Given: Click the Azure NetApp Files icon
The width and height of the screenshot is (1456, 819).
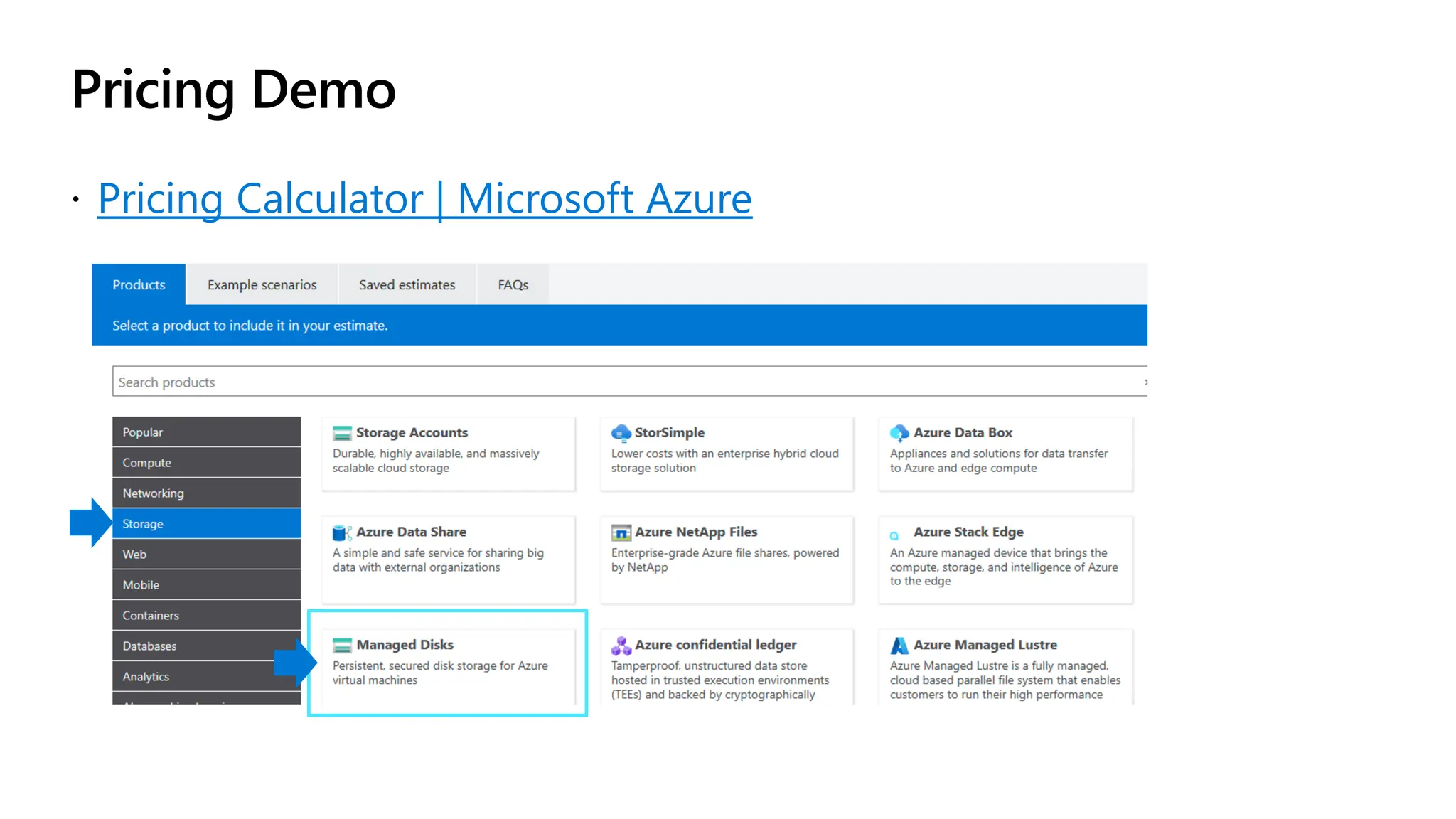Looking at the screenshot, I should pyautogui.click(x=621, y=532).
